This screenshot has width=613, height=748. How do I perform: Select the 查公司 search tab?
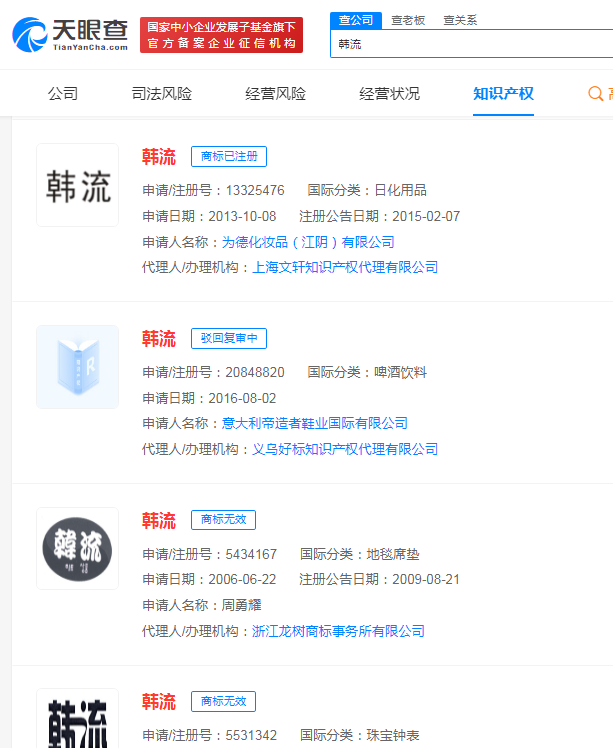356,21
